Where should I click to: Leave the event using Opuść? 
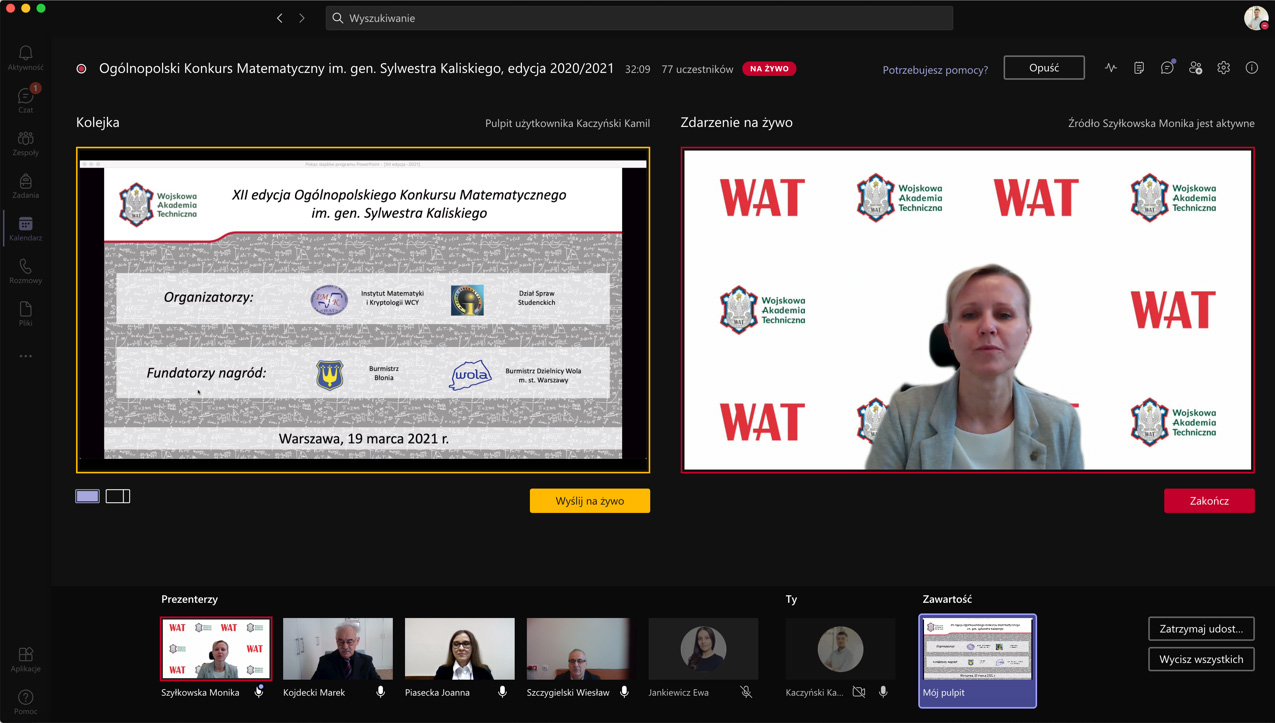(x=1044, y=68)
